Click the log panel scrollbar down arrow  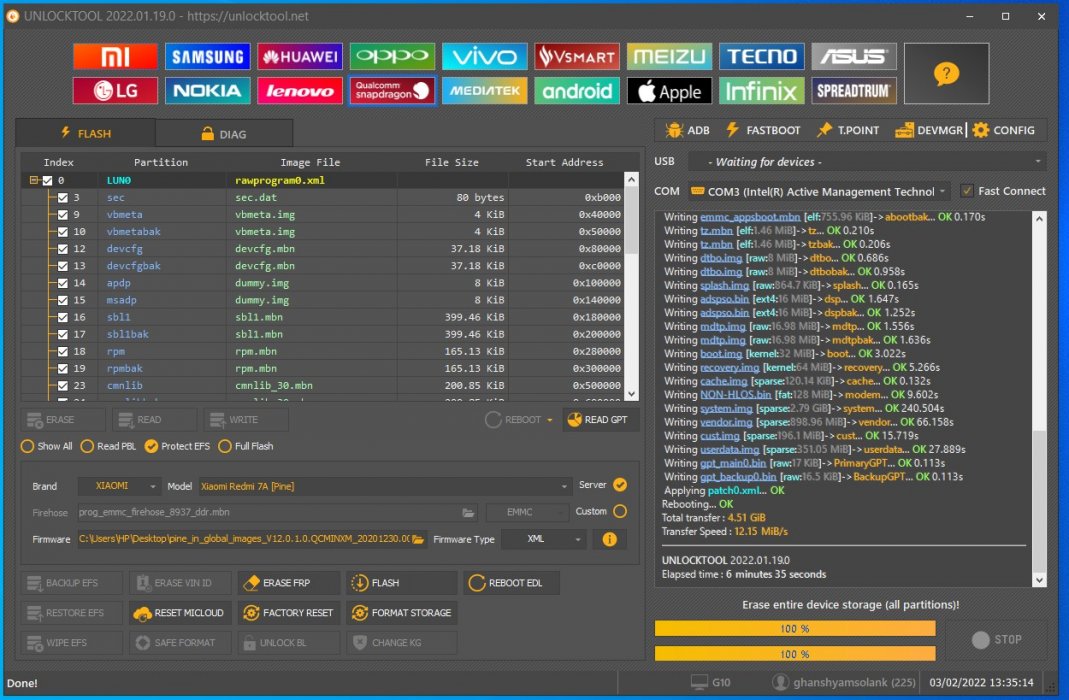pos(1039,580)
